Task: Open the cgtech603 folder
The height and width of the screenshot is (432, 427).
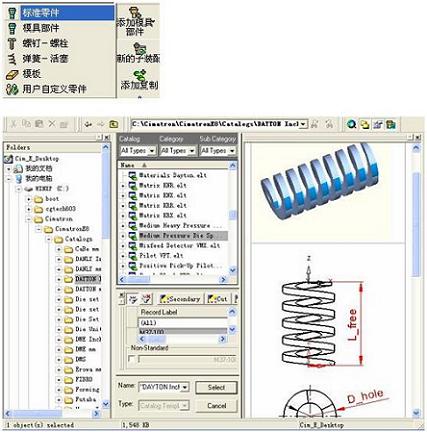Action: click(60, 209)
